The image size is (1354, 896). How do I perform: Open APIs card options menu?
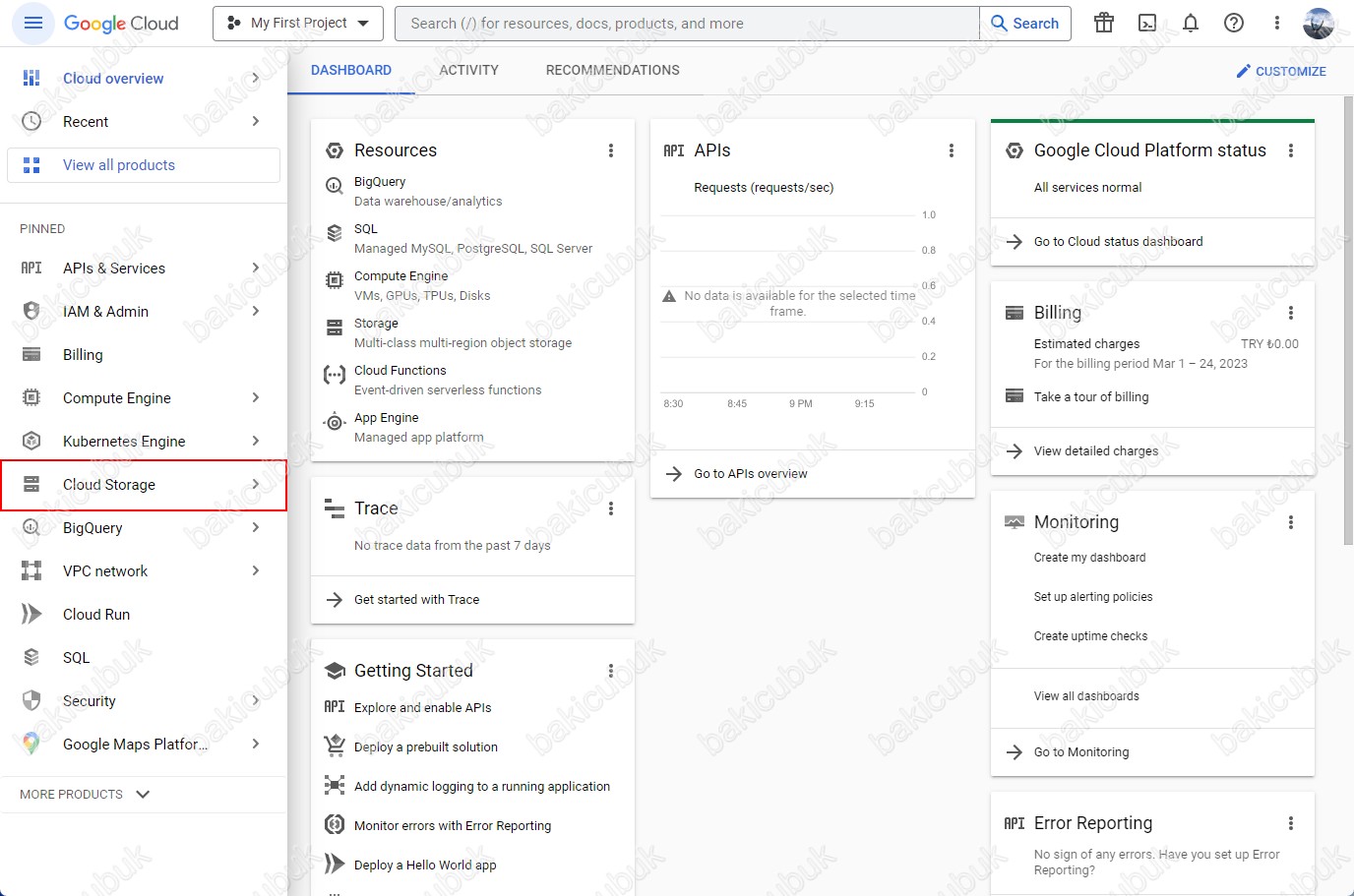point(952,150)
